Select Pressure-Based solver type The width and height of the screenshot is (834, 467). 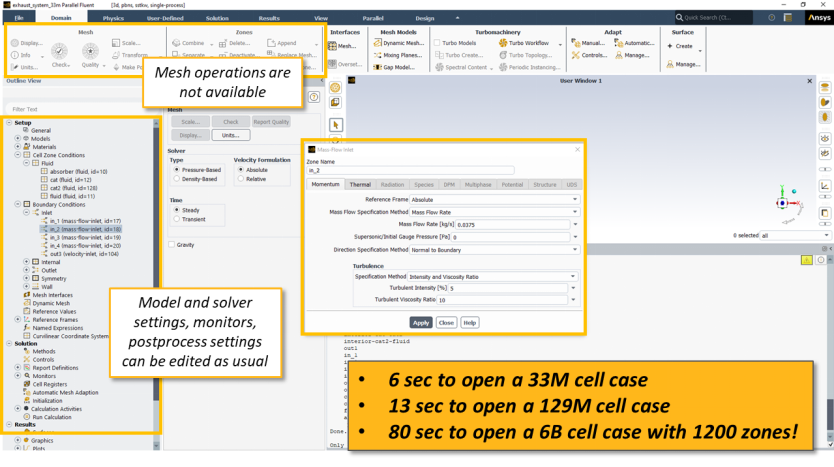pos(177,170)
